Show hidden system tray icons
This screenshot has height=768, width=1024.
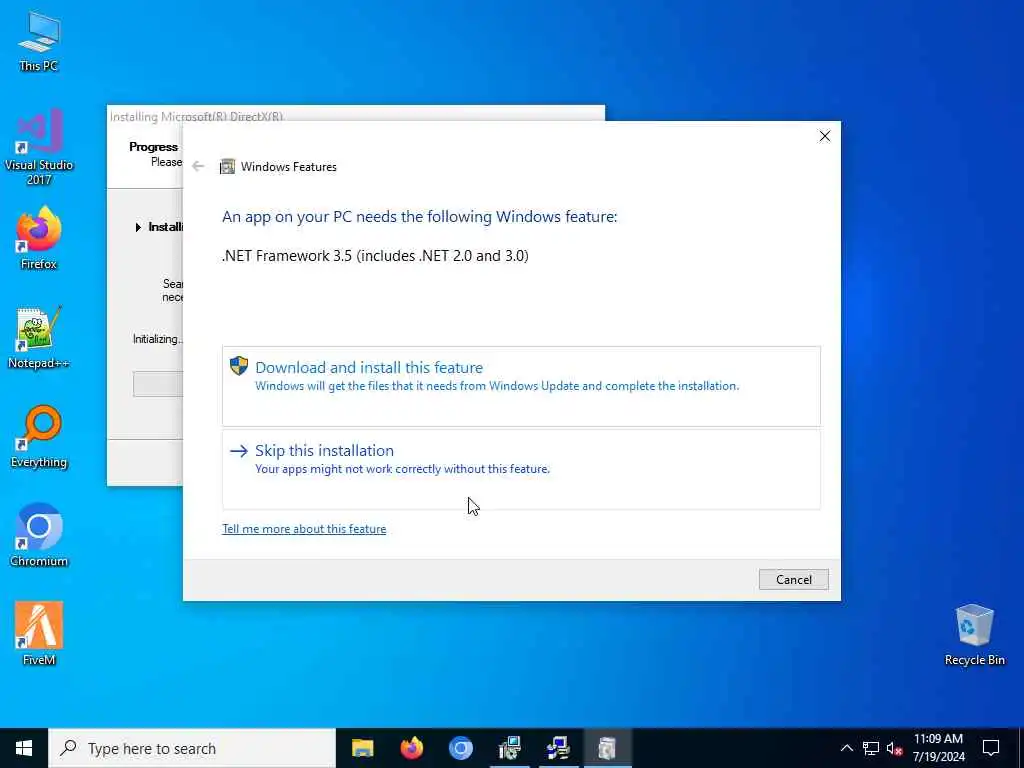pos(846,748)
